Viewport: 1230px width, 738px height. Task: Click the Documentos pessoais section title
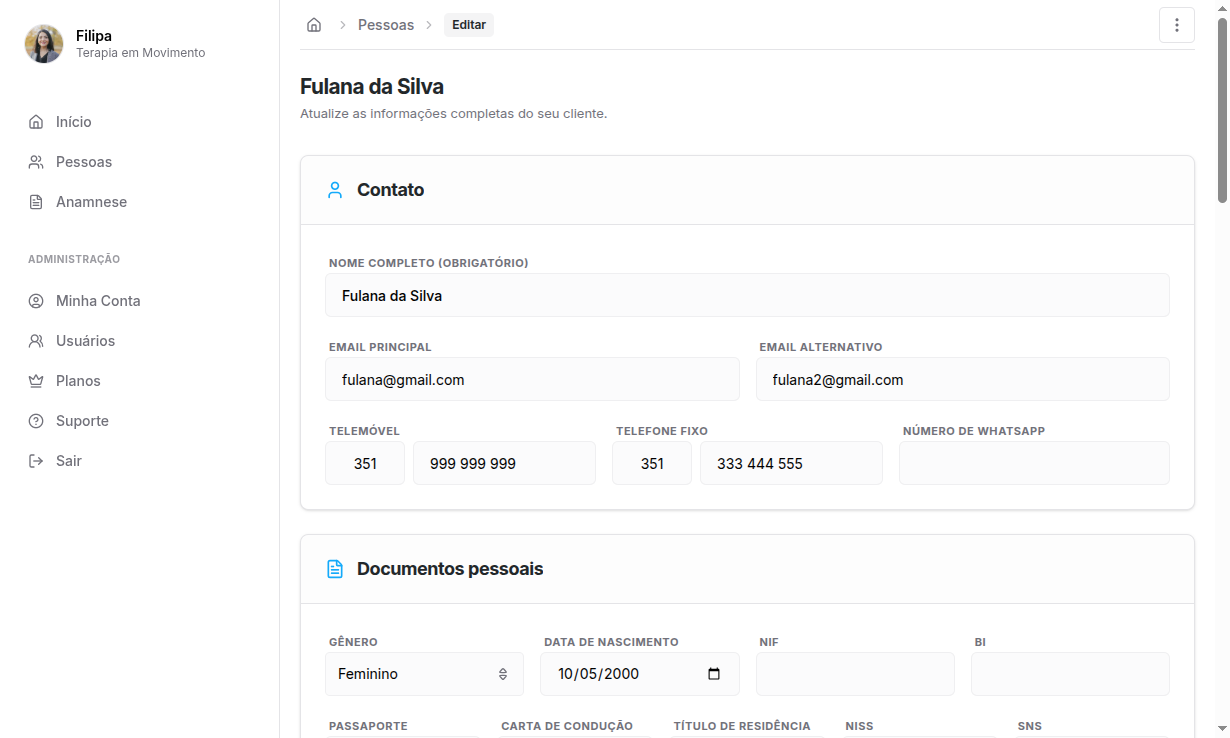[450, 569]
